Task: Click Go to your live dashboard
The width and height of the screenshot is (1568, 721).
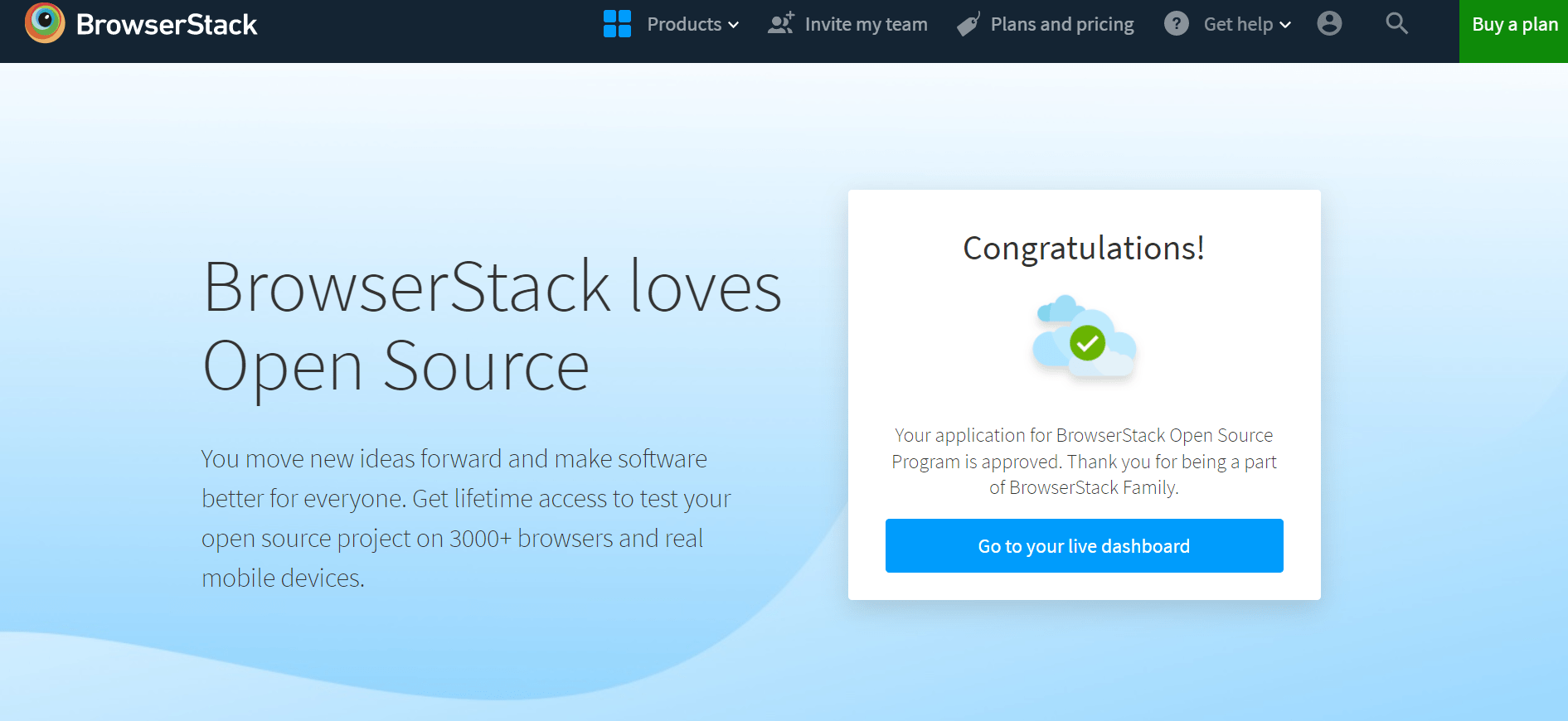Action: 1084,545
